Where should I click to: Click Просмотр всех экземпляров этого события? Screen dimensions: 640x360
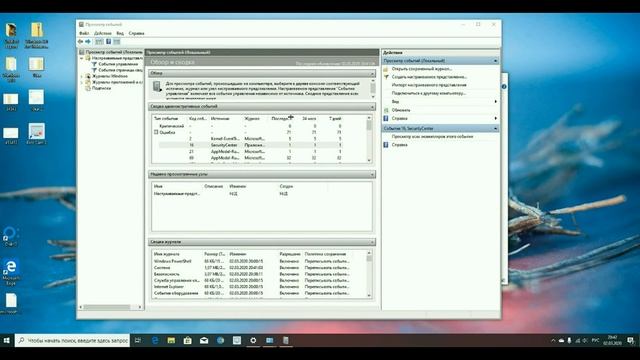432,137
